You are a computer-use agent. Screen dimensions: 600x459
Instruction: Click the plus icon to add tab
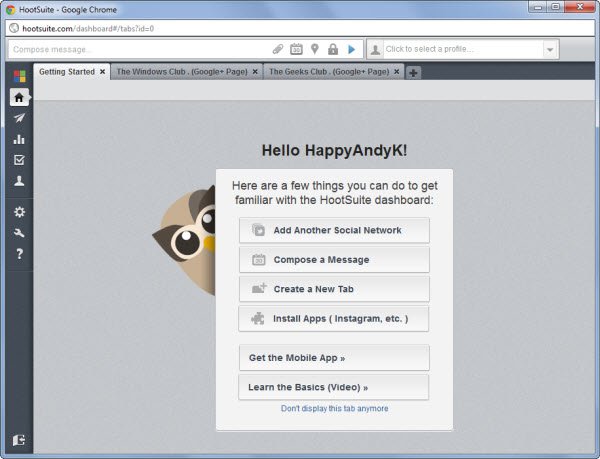point(413,72)
